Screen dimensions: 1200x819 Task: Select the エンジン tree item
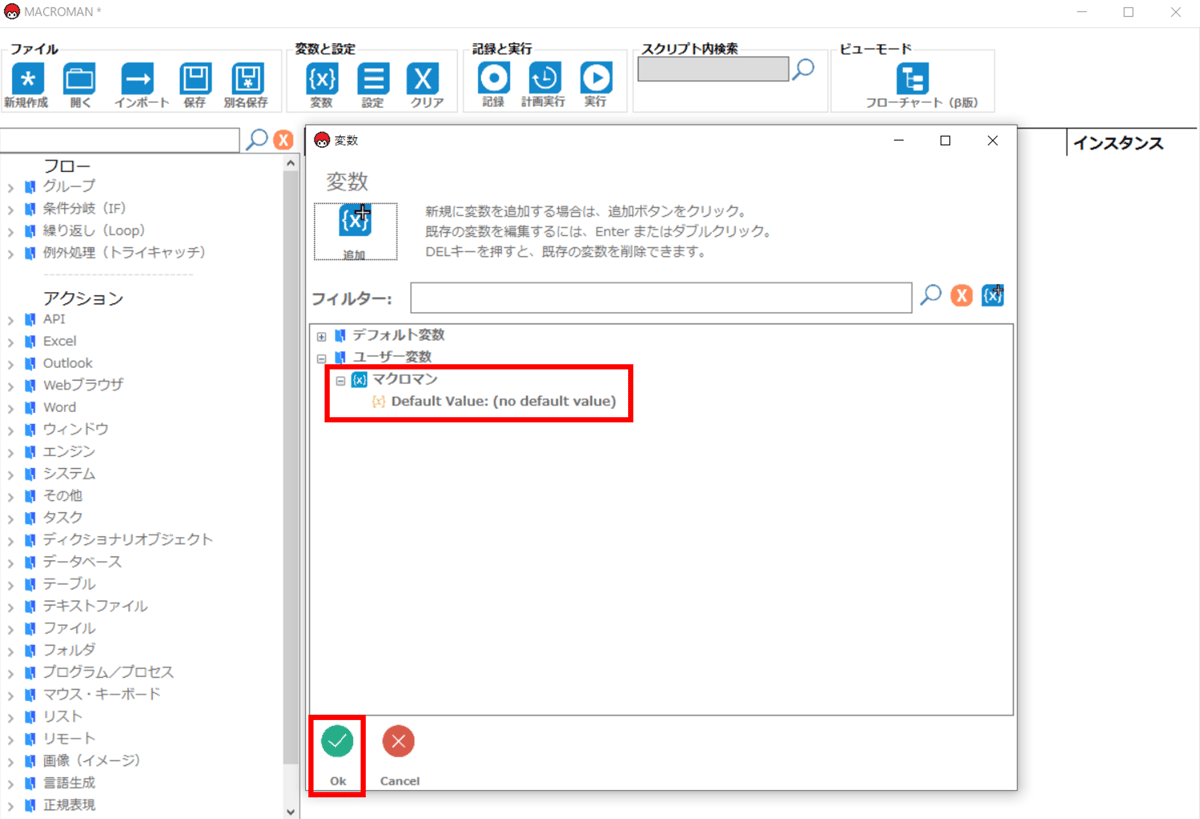[69, 451]
